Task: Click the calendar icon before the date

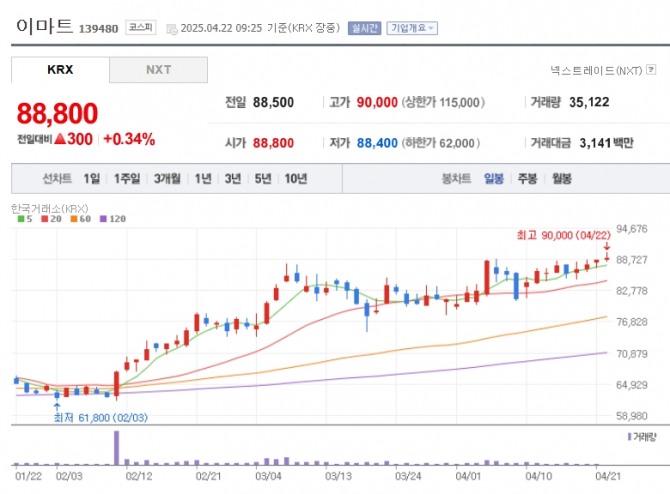Action: pos(172,29)
